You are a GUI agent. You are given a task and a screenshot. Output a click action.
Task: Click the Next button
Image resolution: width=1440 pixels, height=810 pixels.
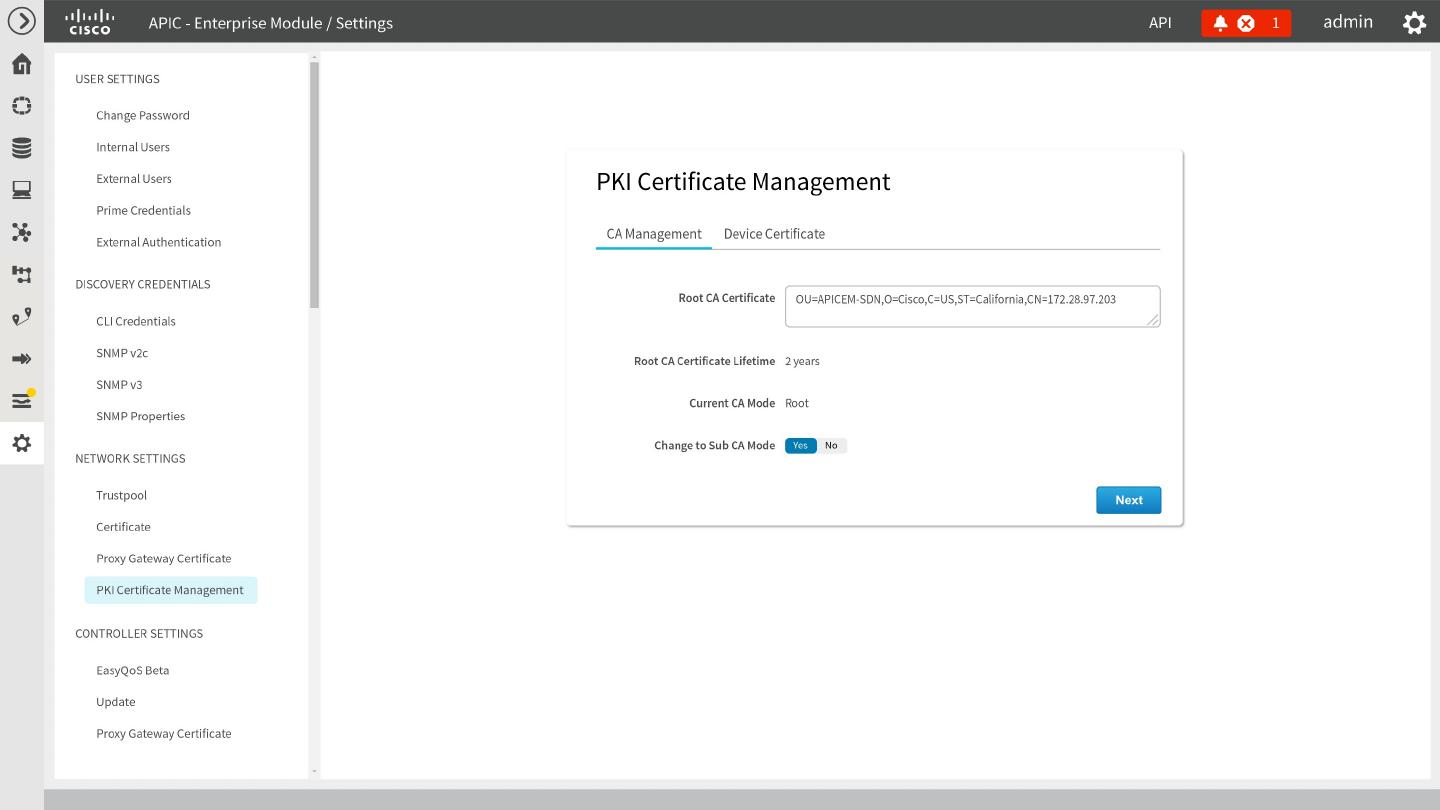click(x=1128, y=500)
